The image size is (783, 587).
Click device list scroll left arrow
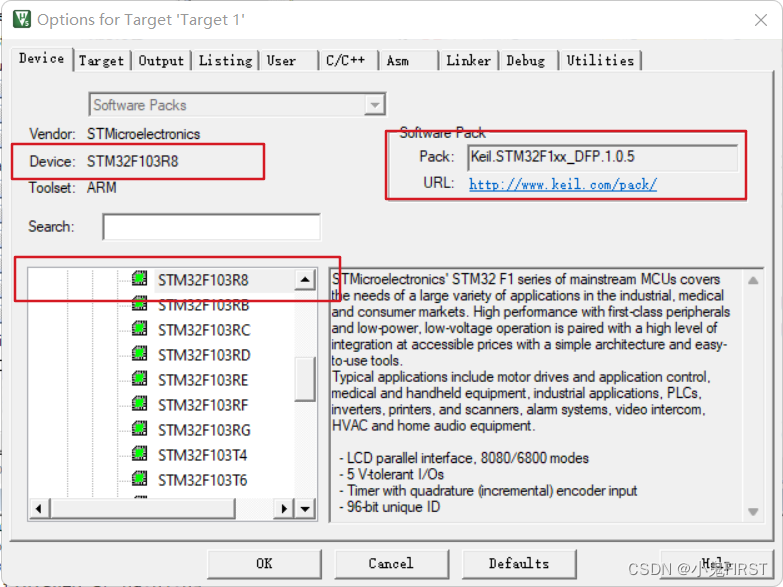pos(39,509)
